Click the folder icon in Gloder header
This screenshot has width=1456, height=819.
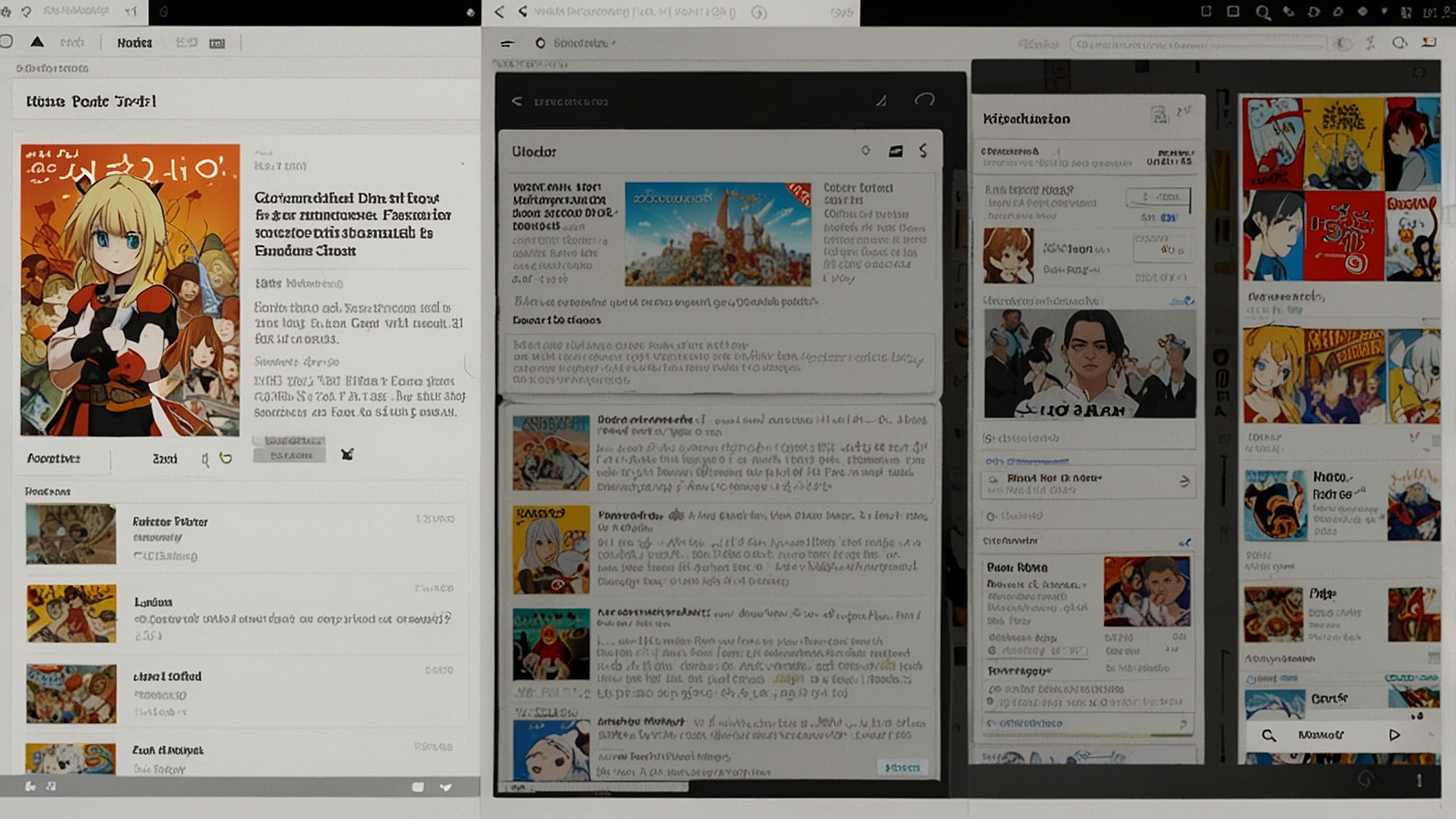(x=895, y=151)
